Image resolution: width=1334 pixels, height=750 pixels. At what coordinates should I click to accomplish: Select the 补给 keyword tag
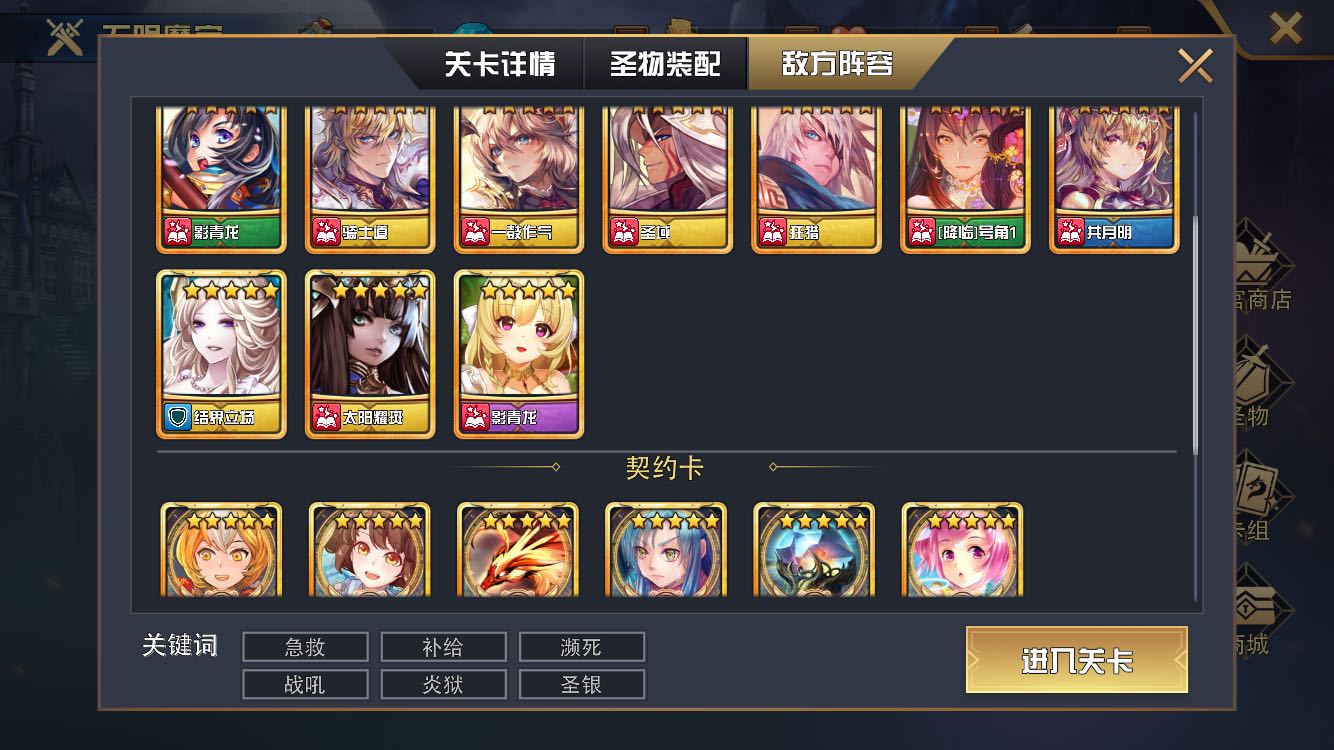click(x=443, y=647)
